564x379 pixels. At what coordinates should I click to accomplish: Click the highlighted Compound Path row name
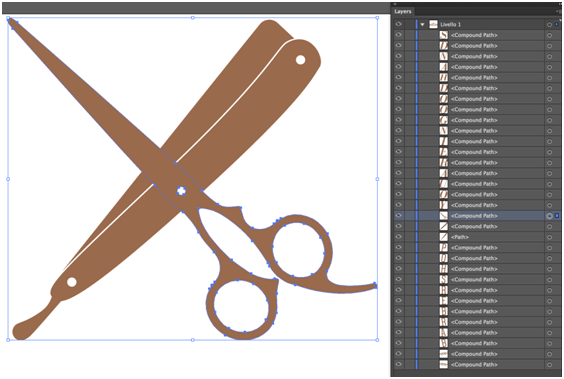click(x=474, y=216)
